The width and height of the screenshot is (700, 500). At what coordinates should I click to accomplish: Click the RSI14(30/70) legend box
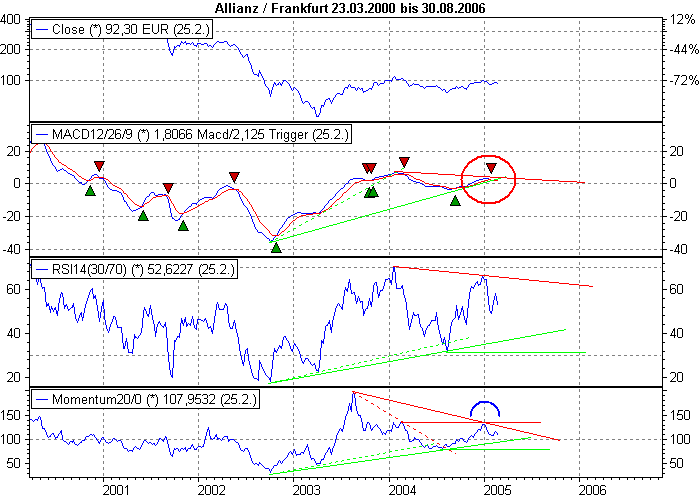[x=134, y=269]
